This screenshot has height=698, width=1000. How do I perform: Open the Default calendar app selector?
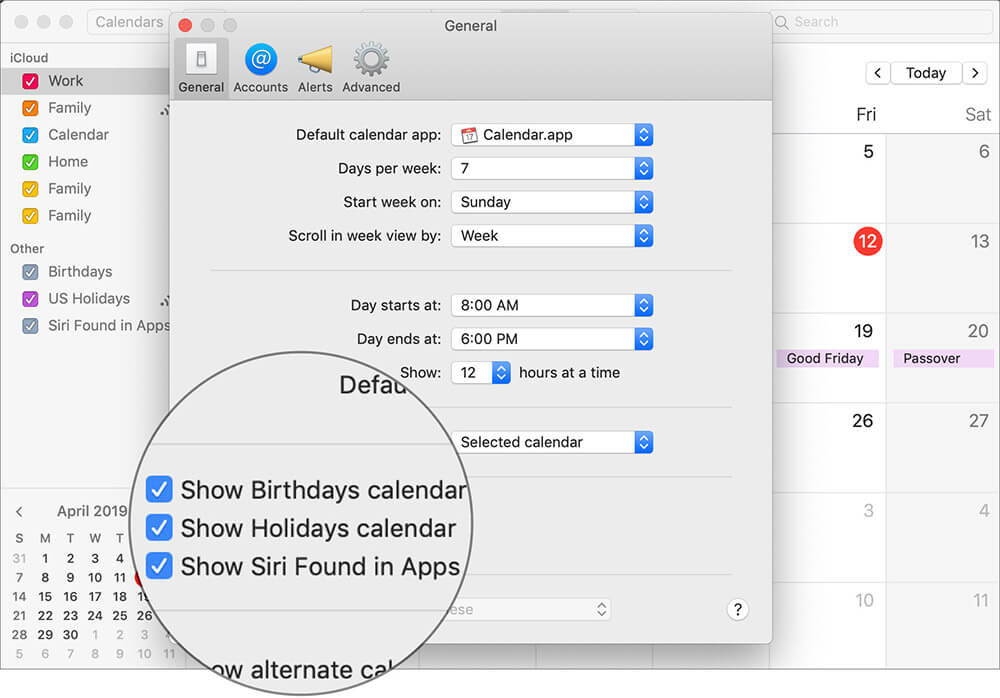click(x=643, y=134)
